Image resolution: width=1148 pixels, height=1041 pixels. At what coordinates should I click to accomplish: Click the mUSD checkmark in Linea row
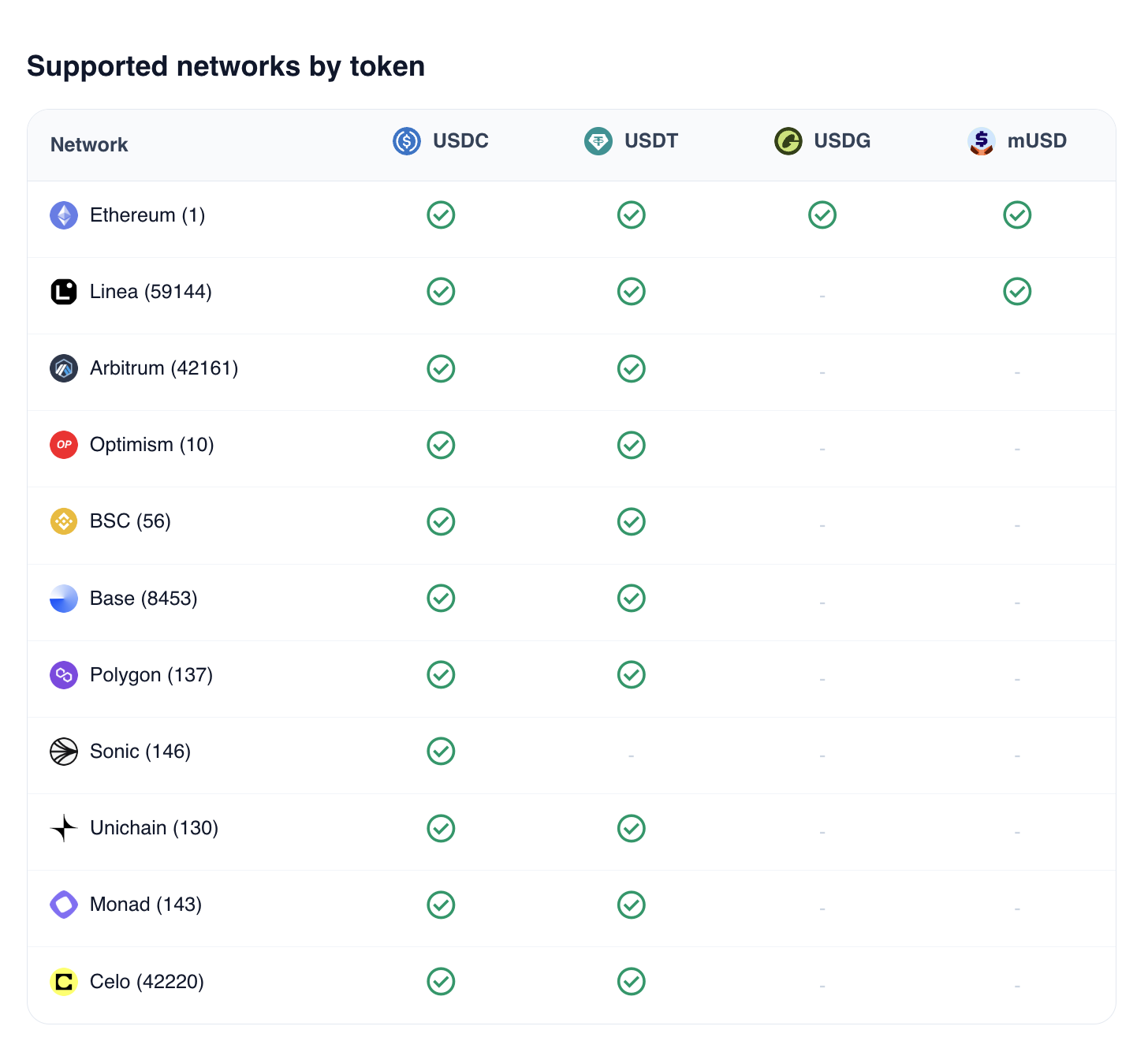(x=1017, y=291)
